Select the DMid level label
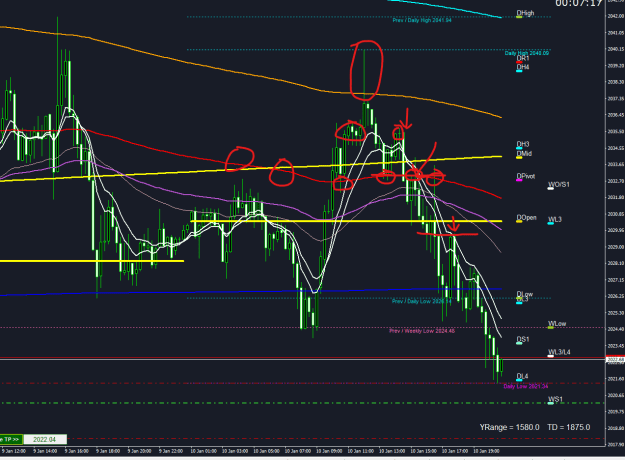The image size is (625, 460). coord(524,153)
